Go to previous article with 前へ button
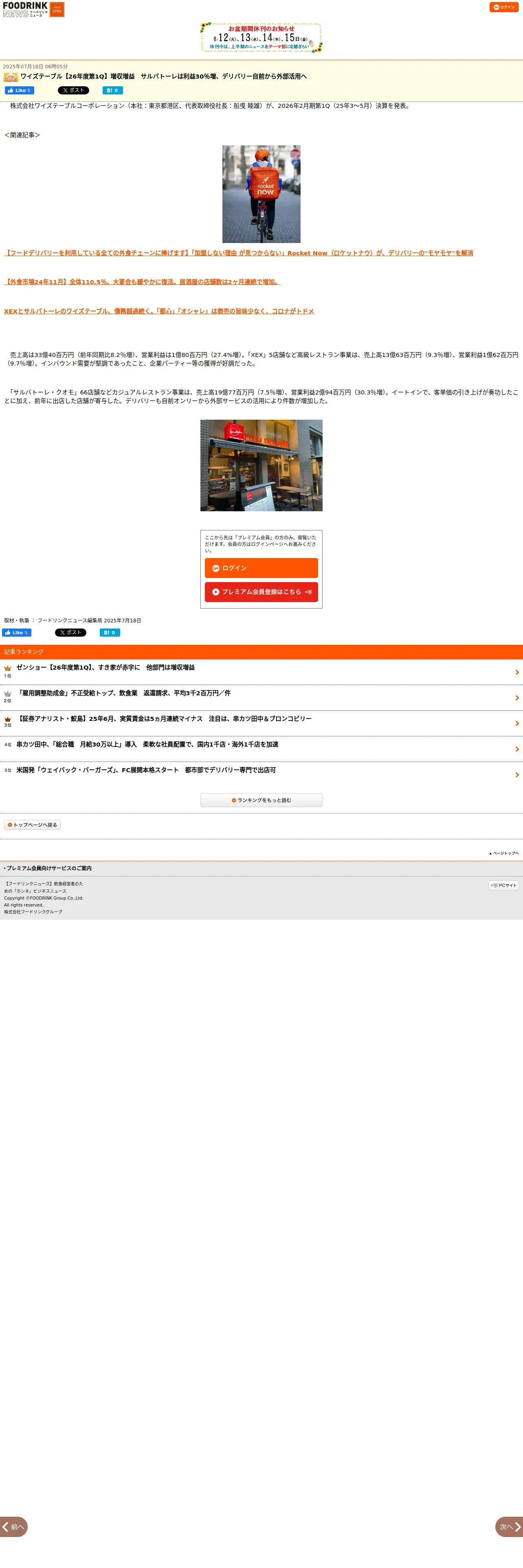 tap(13, 1526)
